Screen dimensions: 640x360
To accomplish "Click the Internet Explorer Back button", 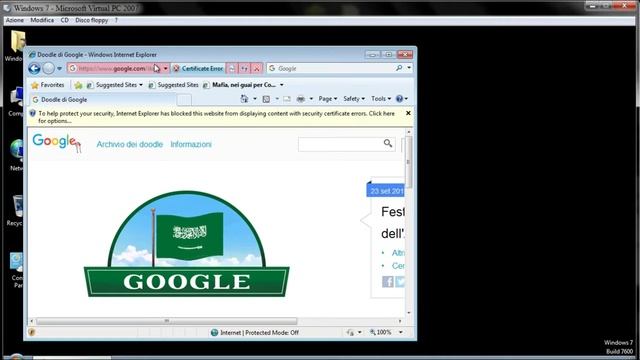I will 34,69.
